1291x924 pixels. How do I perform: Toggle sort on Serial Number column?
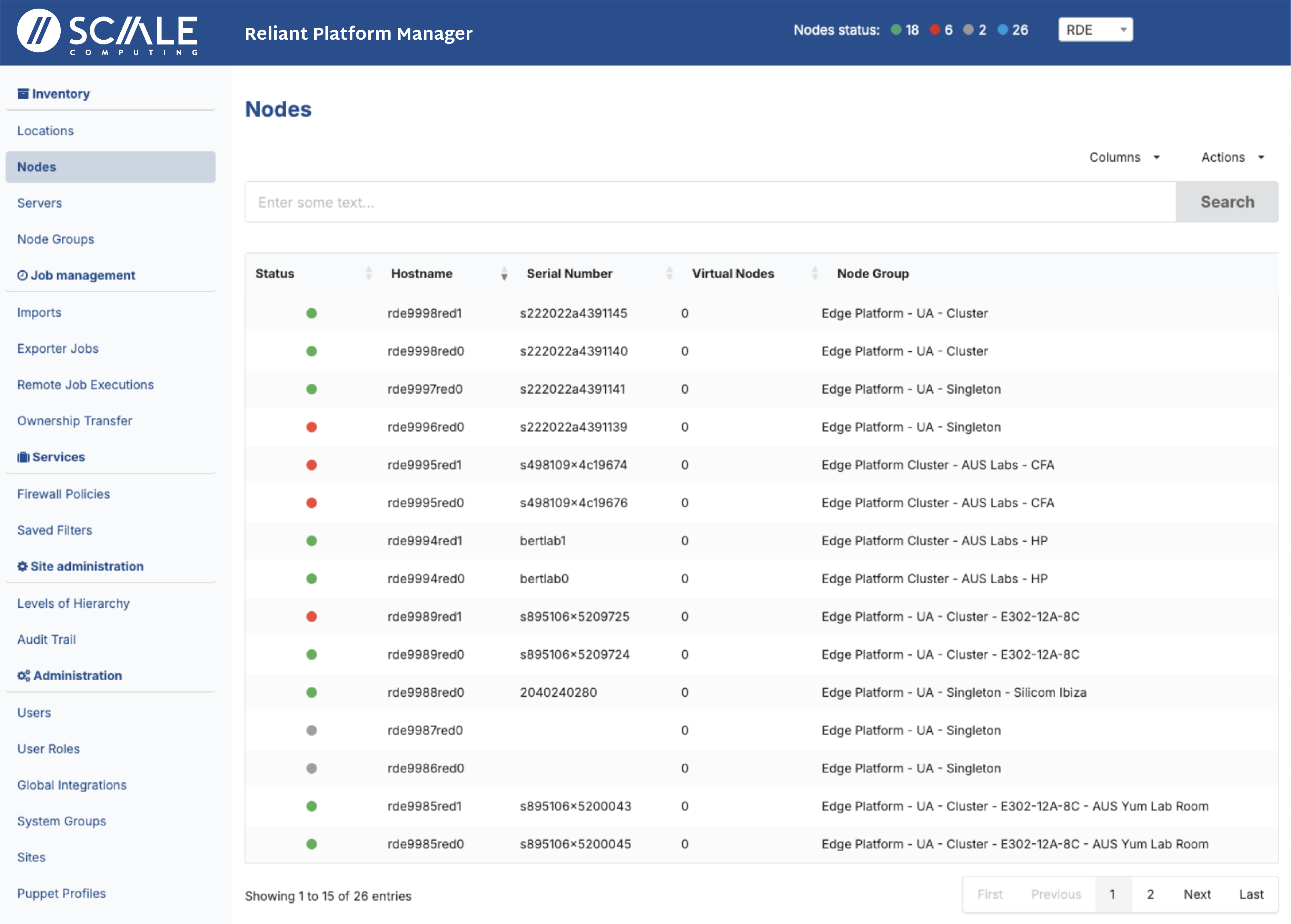click(669, 274)
